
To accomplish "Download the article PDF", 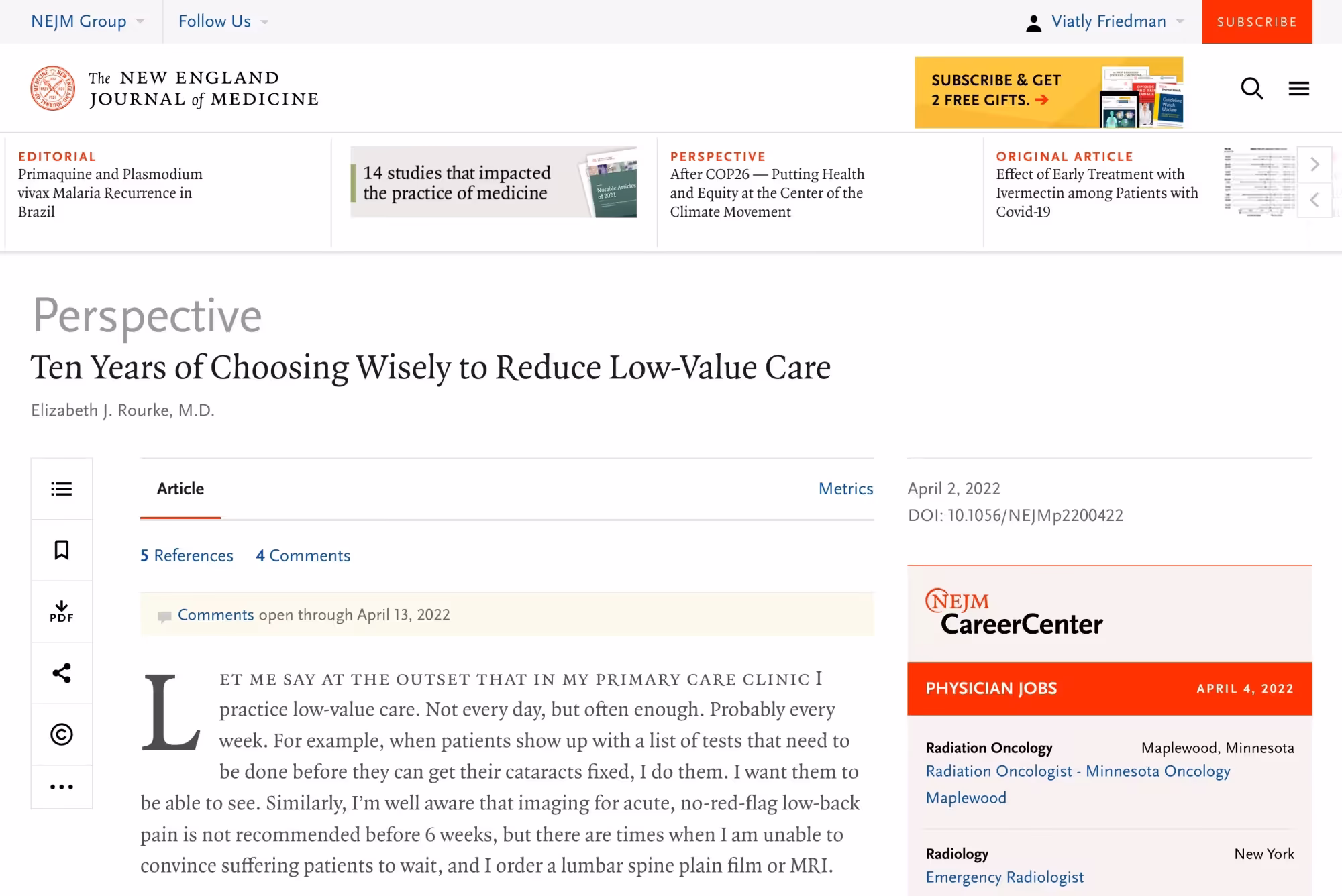I will (62, 612).
